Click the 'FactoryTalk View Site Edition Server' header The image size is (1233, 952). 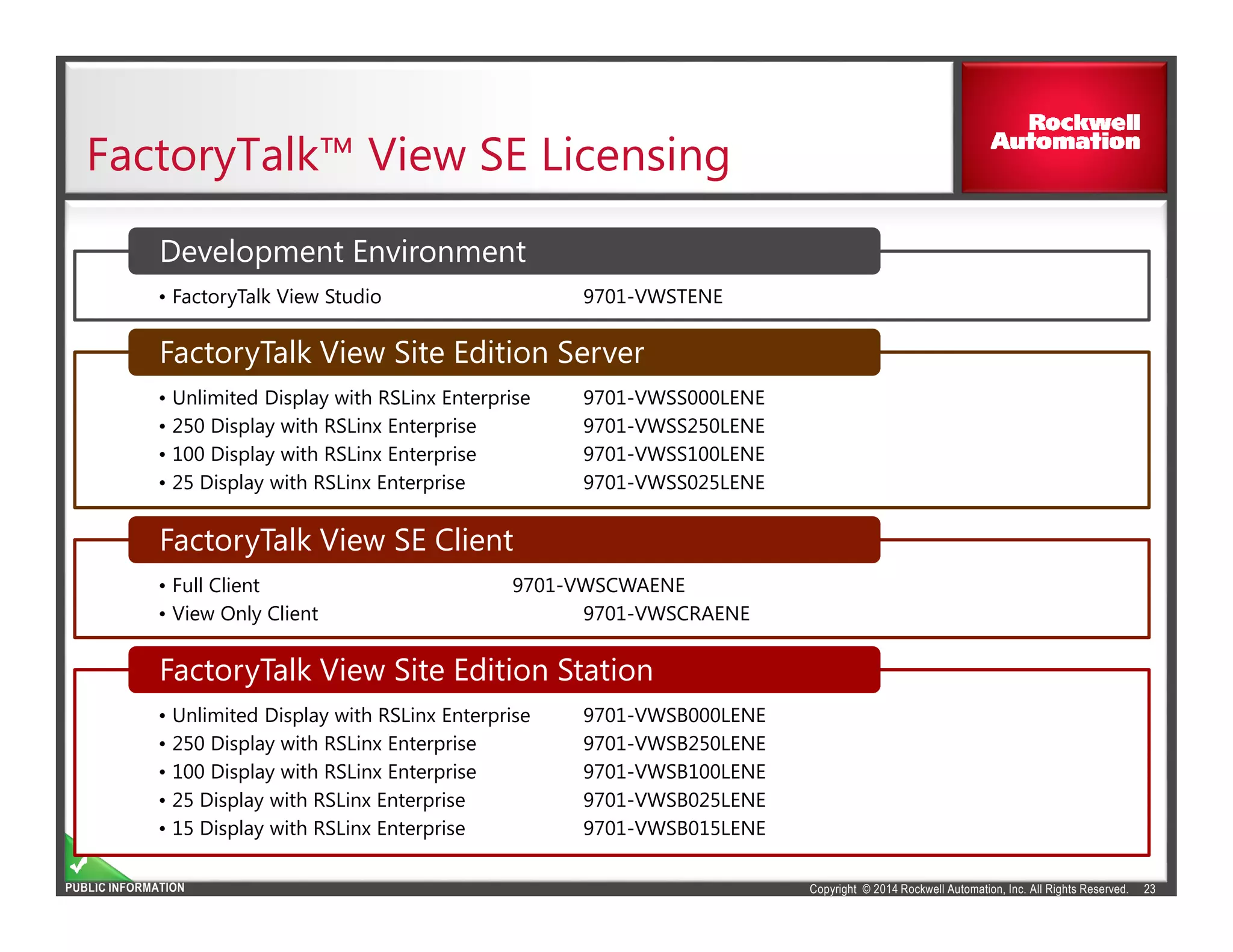point(504,352)
